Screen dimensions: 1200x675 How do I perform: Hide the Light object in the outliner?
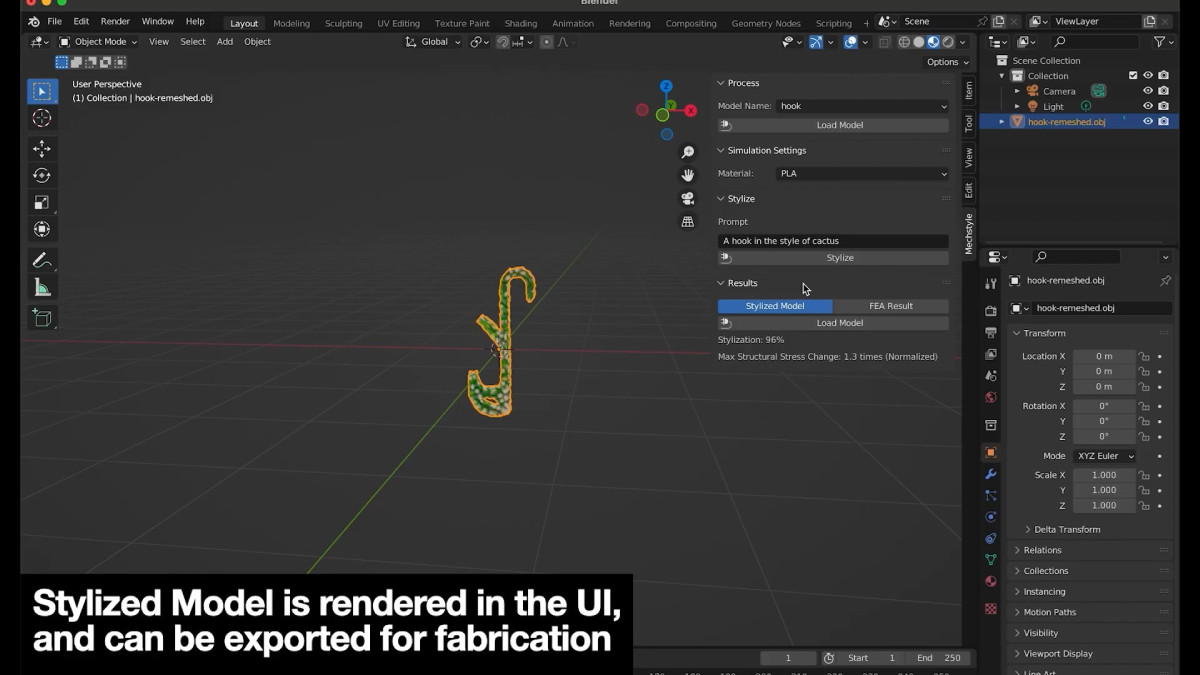(x=1148, y=106)
